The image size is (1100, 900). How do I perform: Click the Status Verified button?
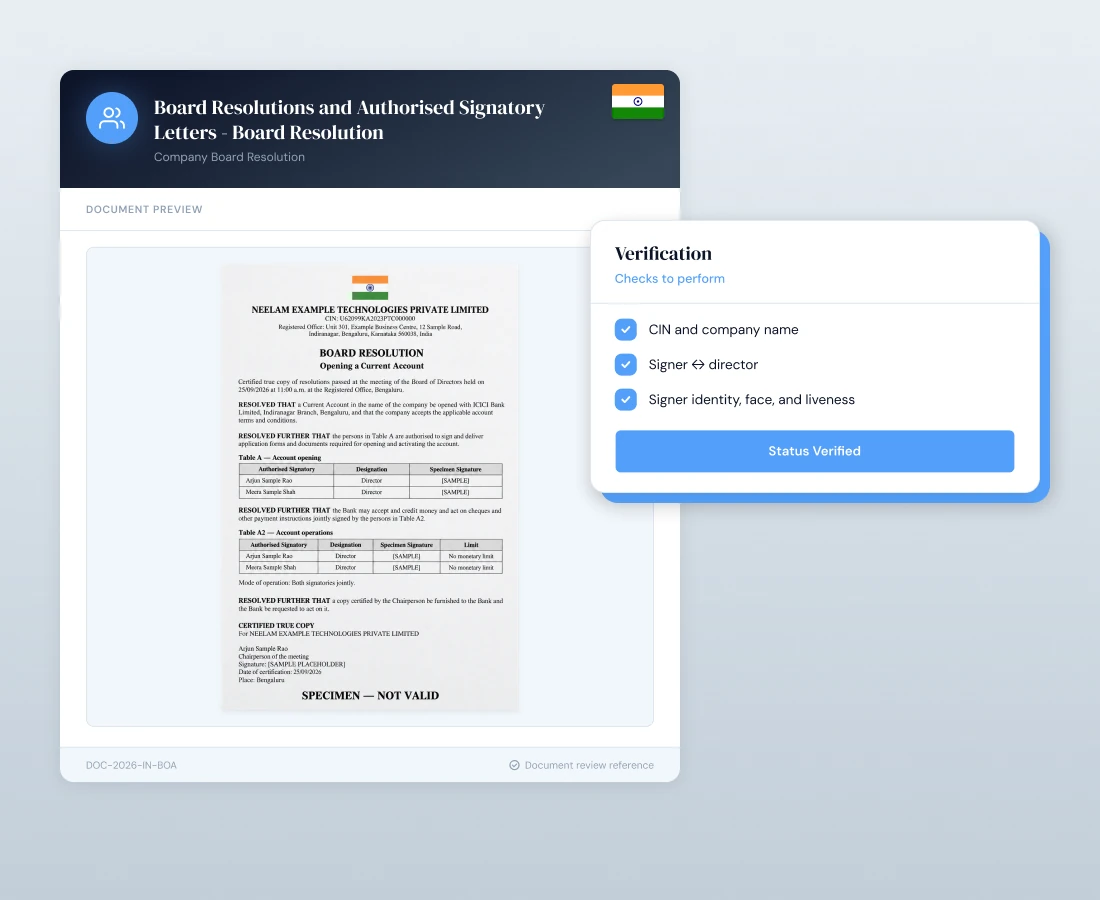[x=814, y=451]
